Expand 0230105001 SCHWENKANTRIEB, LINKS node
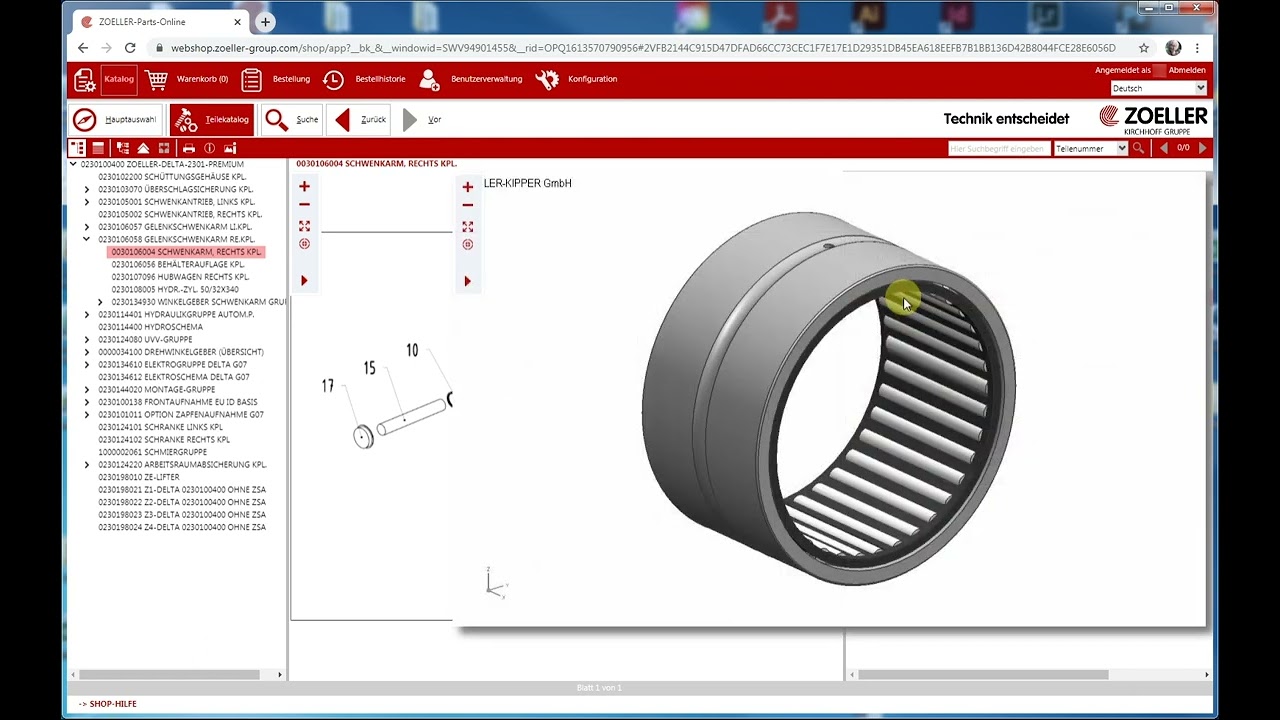This screenshot has height=720, width=1280. pos(87,202)
